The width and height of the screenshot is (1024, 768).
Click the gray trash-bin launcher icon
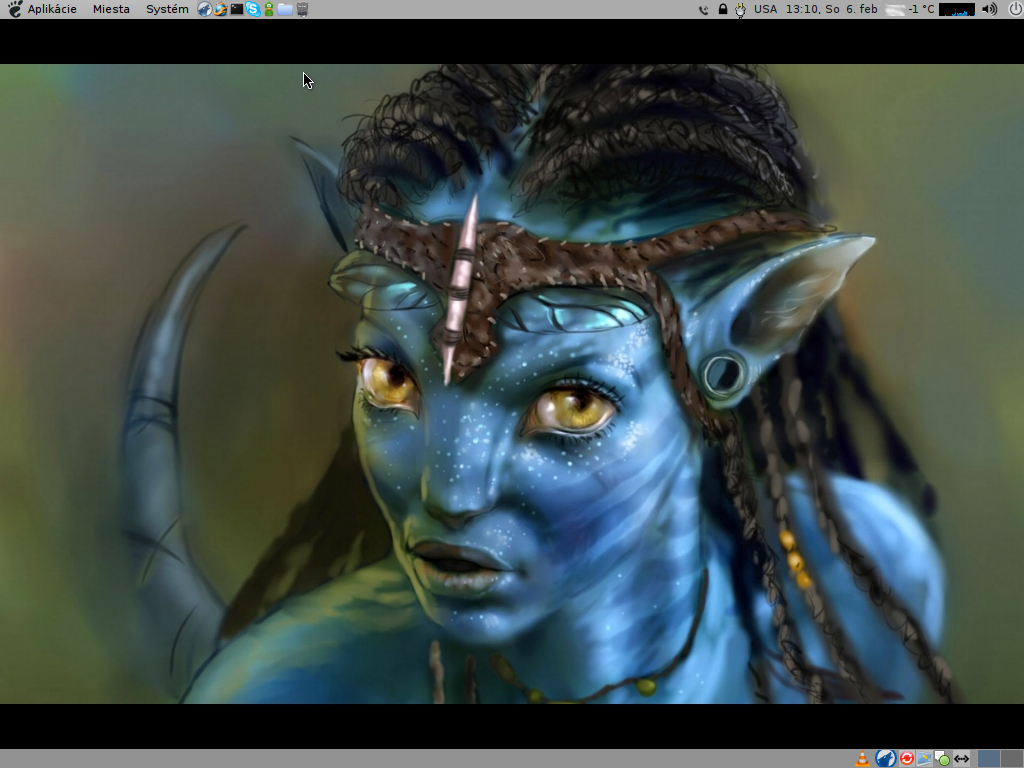302,9
